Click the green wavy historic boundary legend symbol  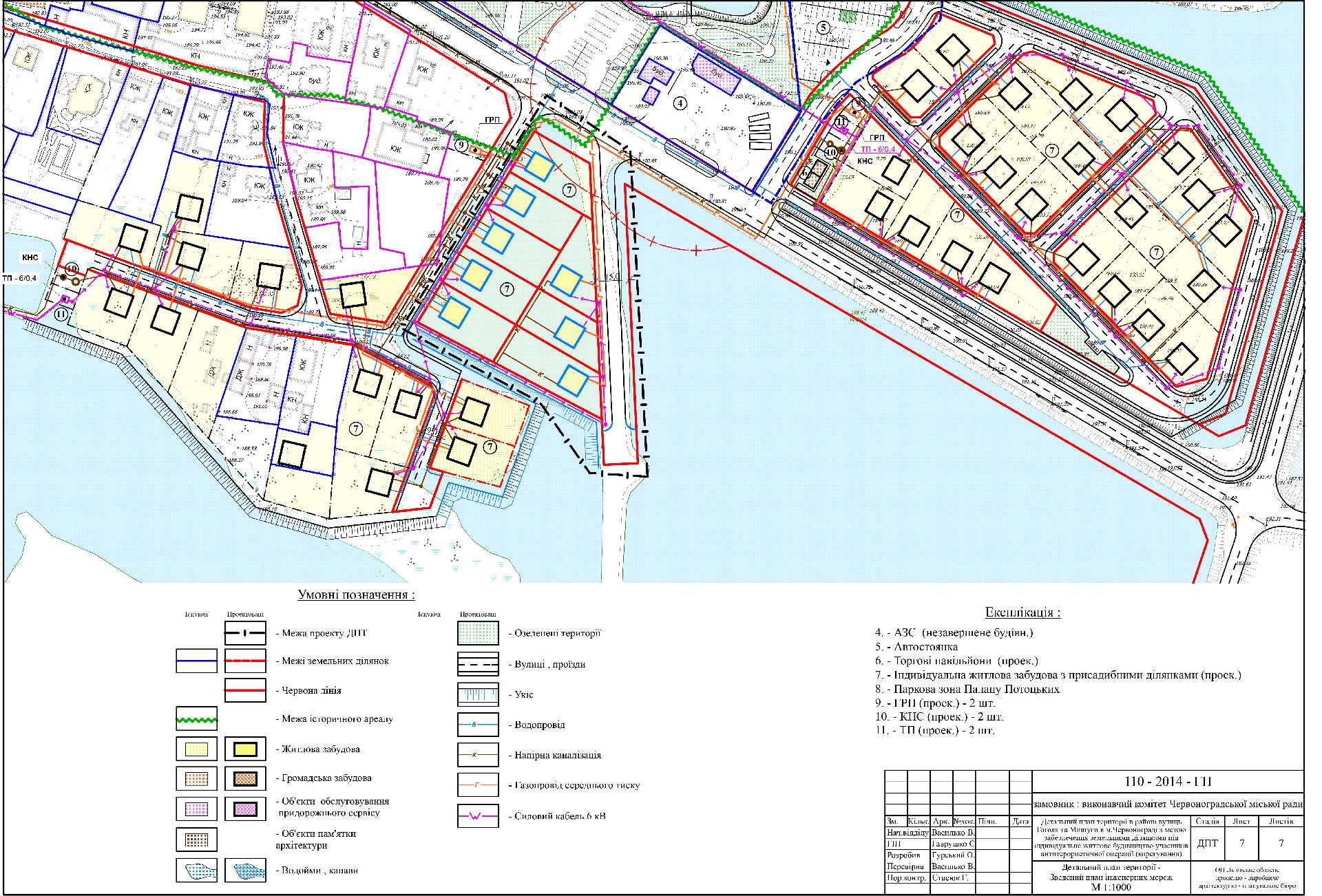click(x=196, y=719)
